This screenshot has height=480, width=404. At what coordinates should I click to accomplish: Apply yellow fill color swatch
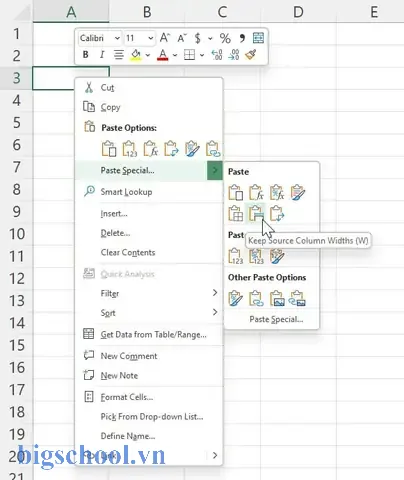tap(136, 55)
